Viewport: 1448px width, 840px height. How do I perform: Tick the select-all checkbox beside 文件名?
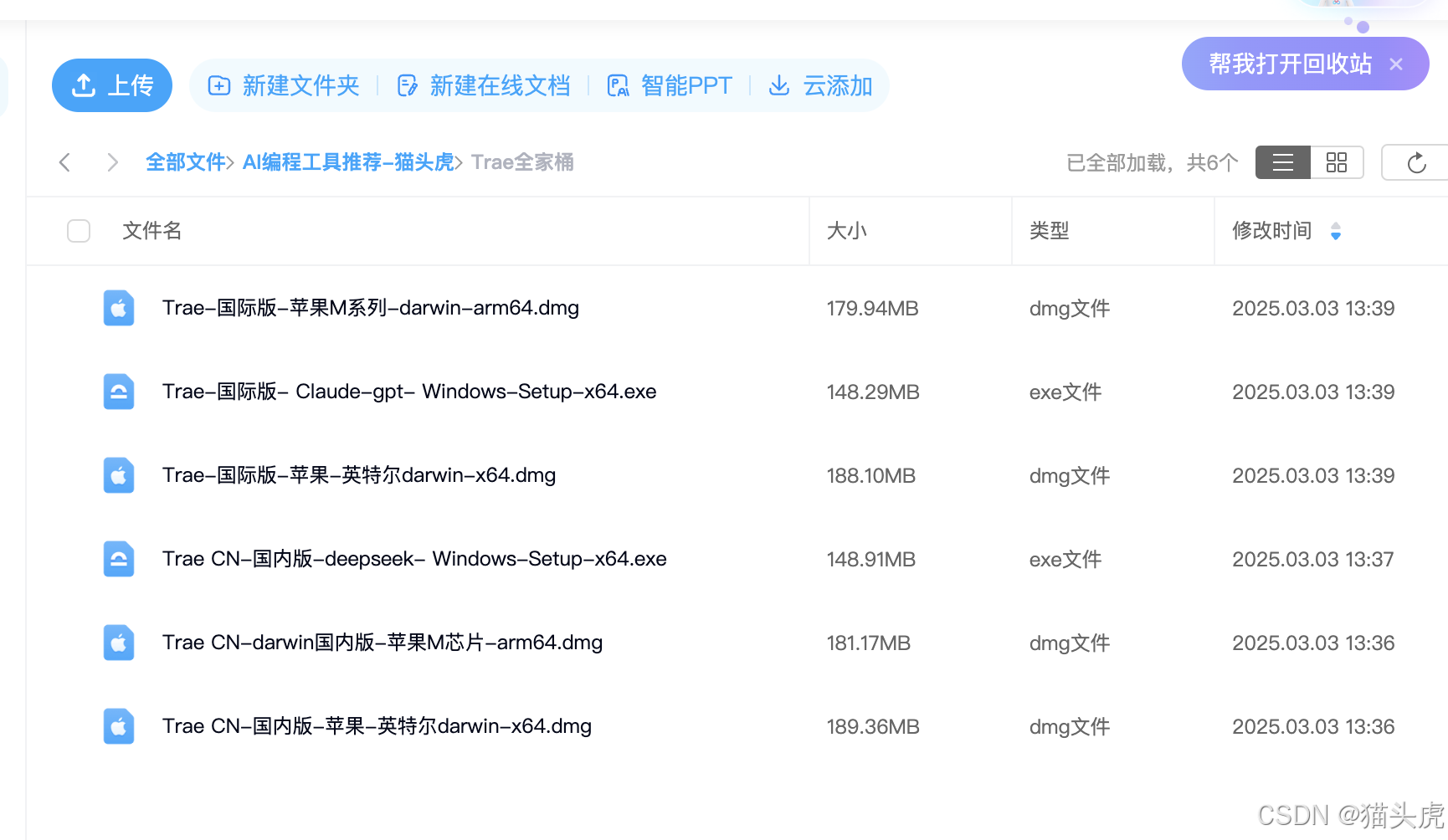point(79,231)
